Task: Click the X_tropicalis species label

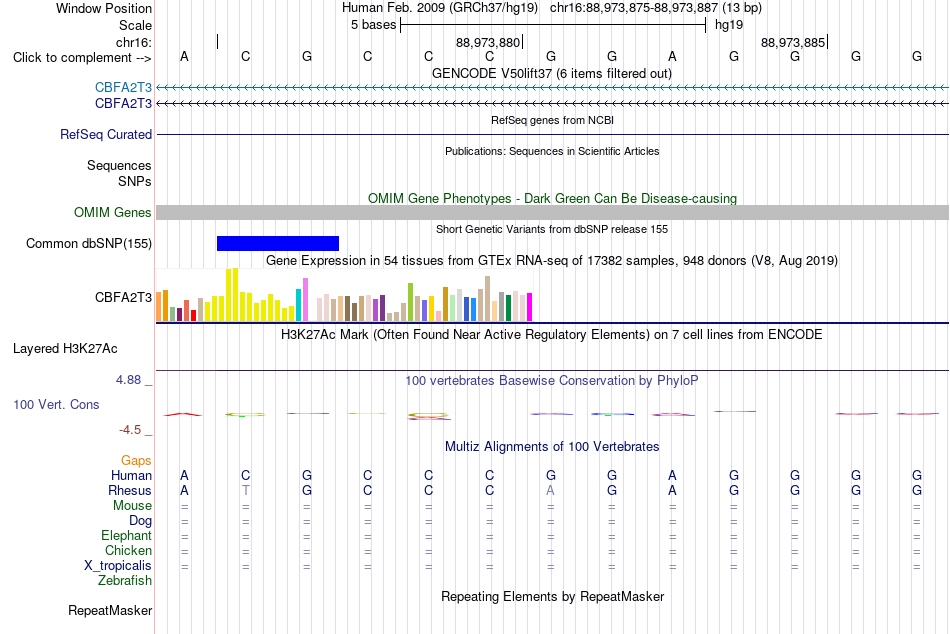Action: tap(118, 566)
